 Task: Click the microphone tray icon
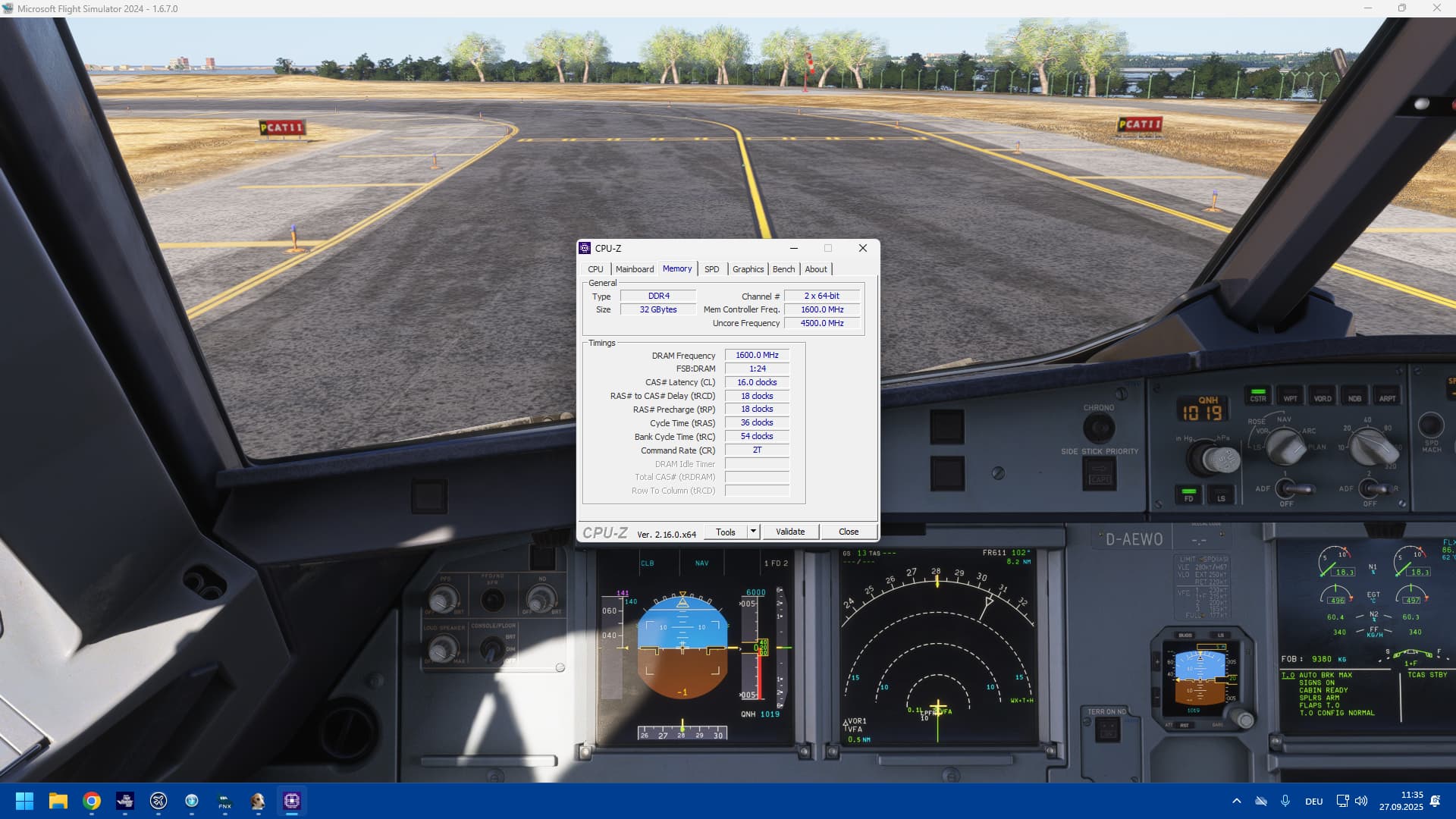1285,801
